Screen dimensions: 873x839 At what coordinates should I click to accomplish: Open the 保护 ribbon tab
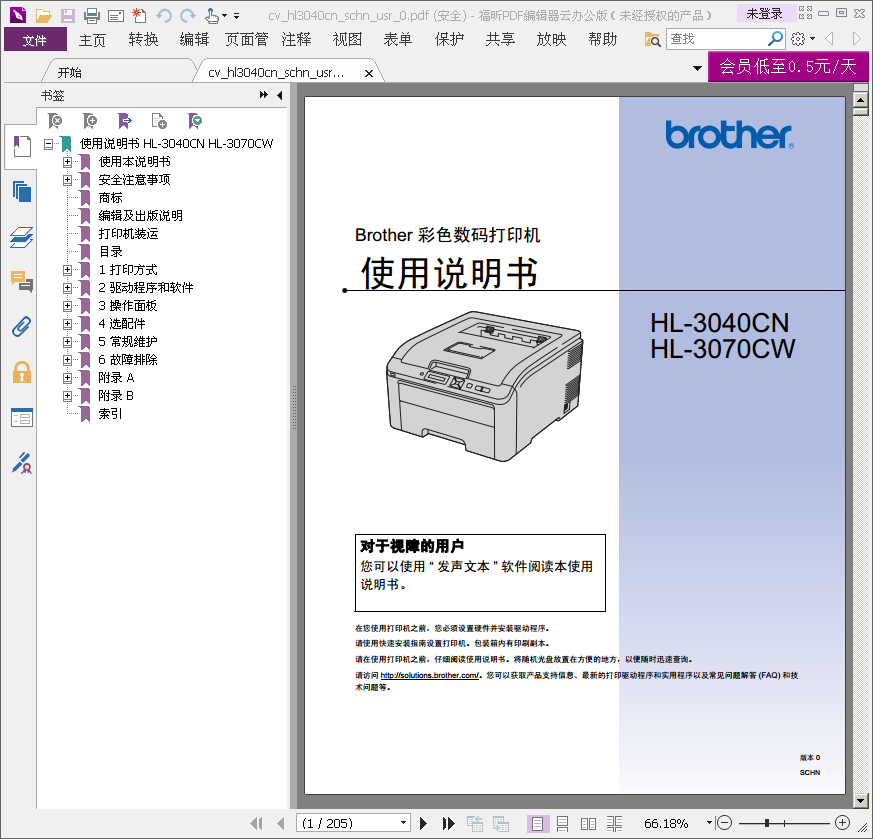click(449, 40)
